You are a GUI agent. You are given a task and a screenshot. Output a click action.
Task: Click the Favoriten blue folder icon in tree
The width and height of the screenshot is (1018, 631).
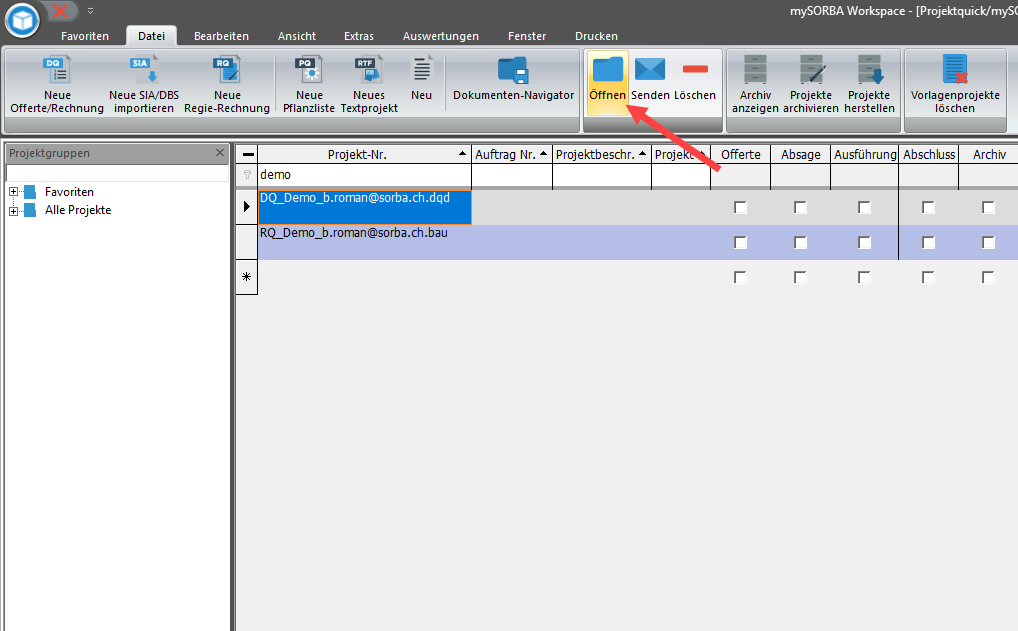30,192
